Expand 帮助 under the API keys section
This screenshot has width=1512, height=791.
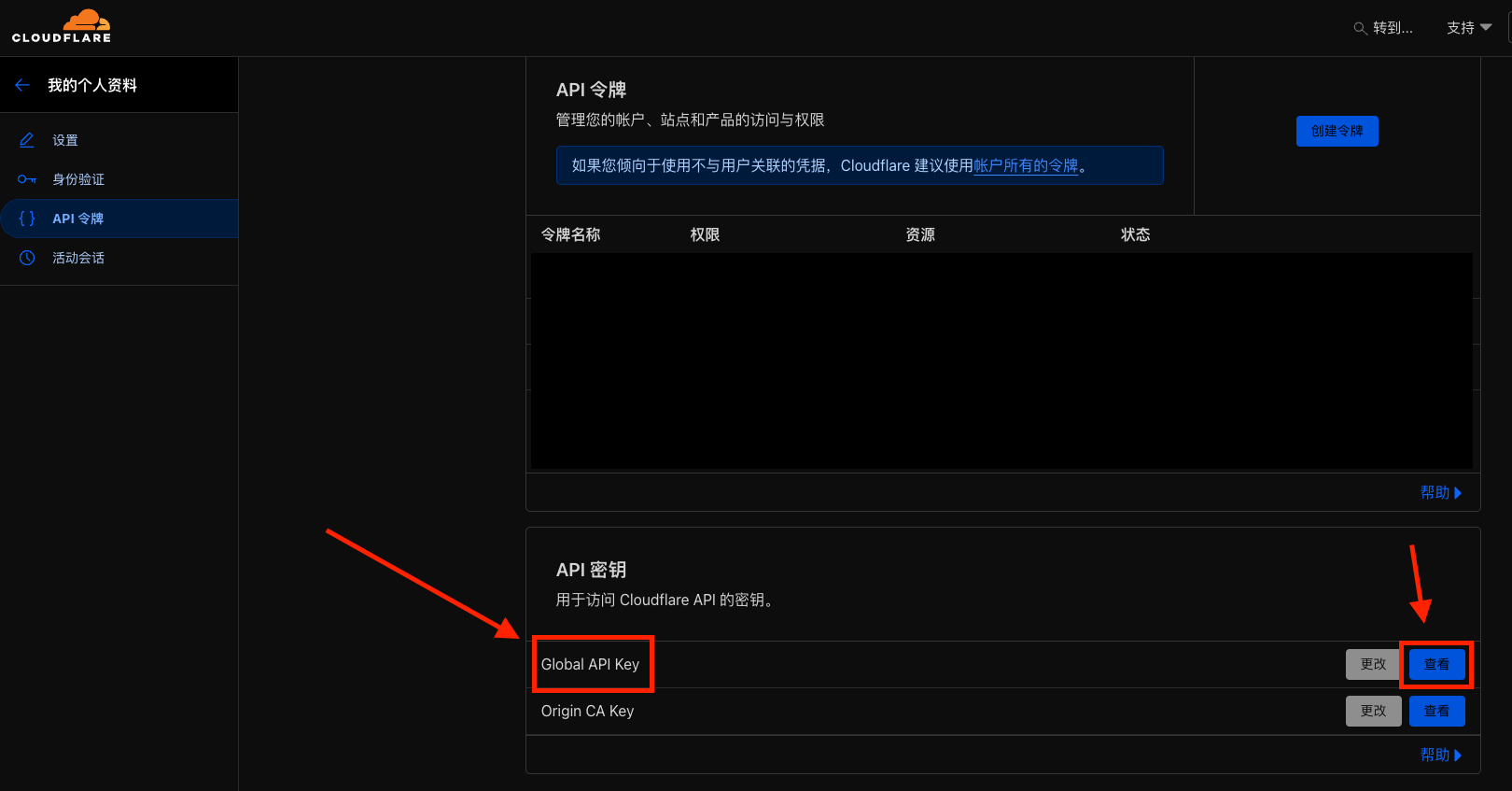[x=1441, y=755]
